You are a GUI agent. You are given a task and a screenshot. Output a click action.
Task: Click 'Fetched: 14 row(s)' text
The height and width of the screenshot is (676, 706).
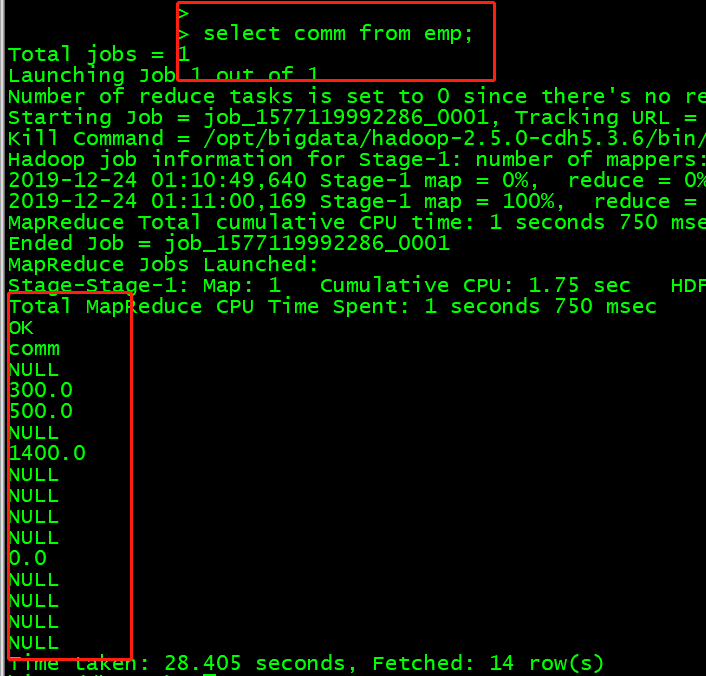tap(488, 663)
